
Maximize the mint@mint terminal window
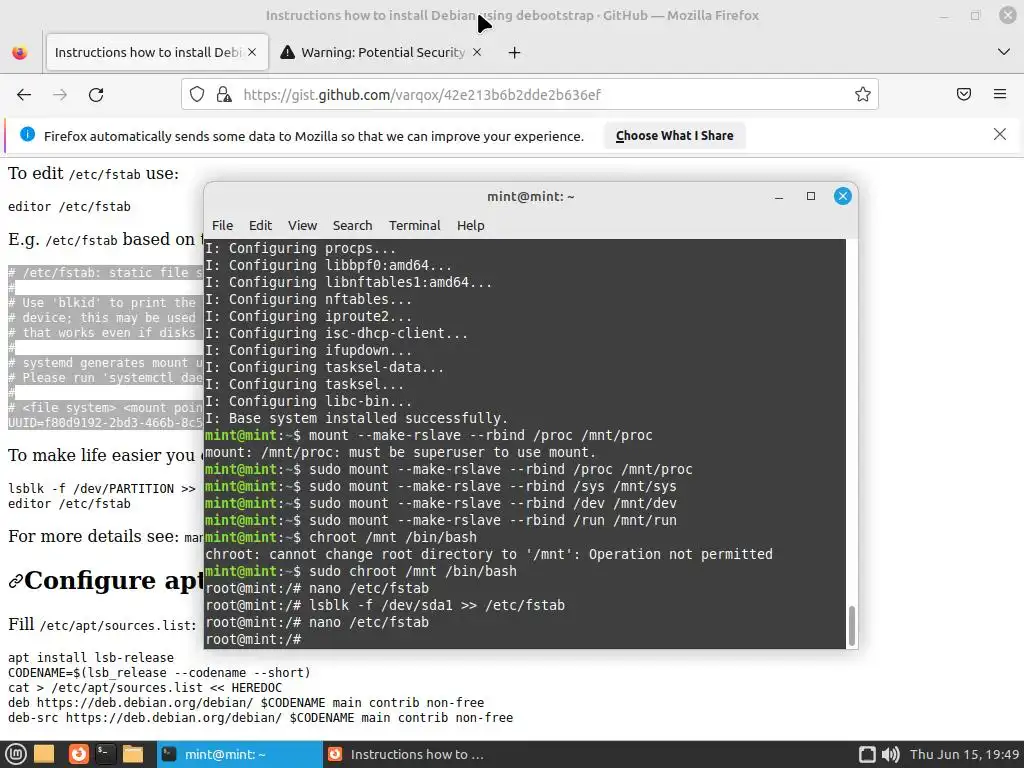click(x=810, y=196)
